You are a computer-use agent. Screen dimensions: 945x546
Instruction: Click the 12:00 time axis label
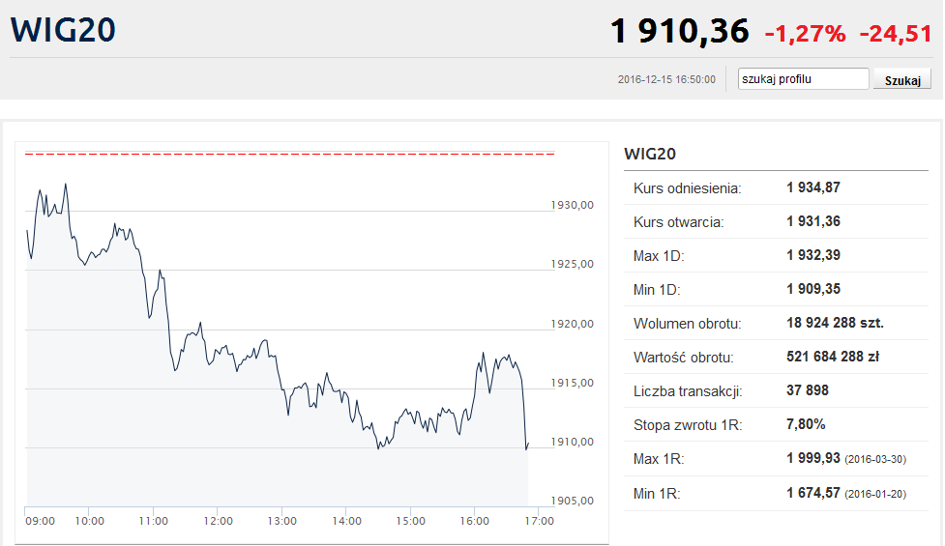coord(218,521)
